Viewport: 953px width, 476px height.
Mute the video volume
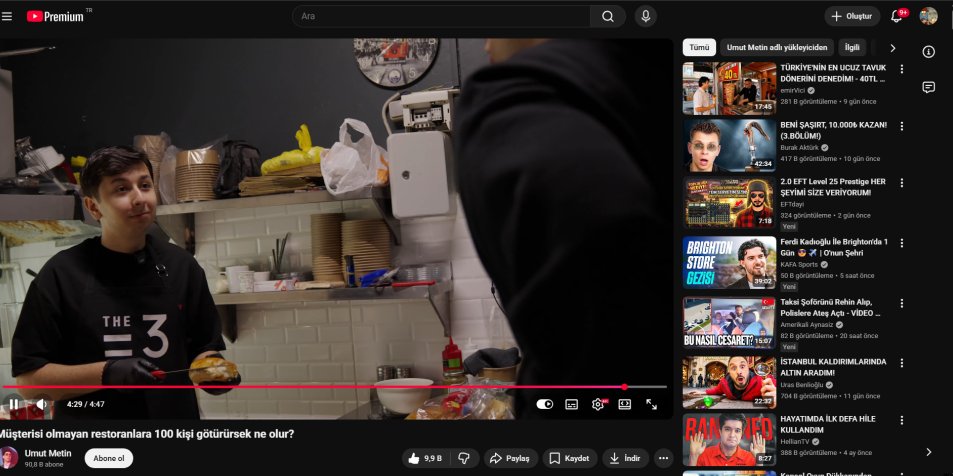[41, 404]
